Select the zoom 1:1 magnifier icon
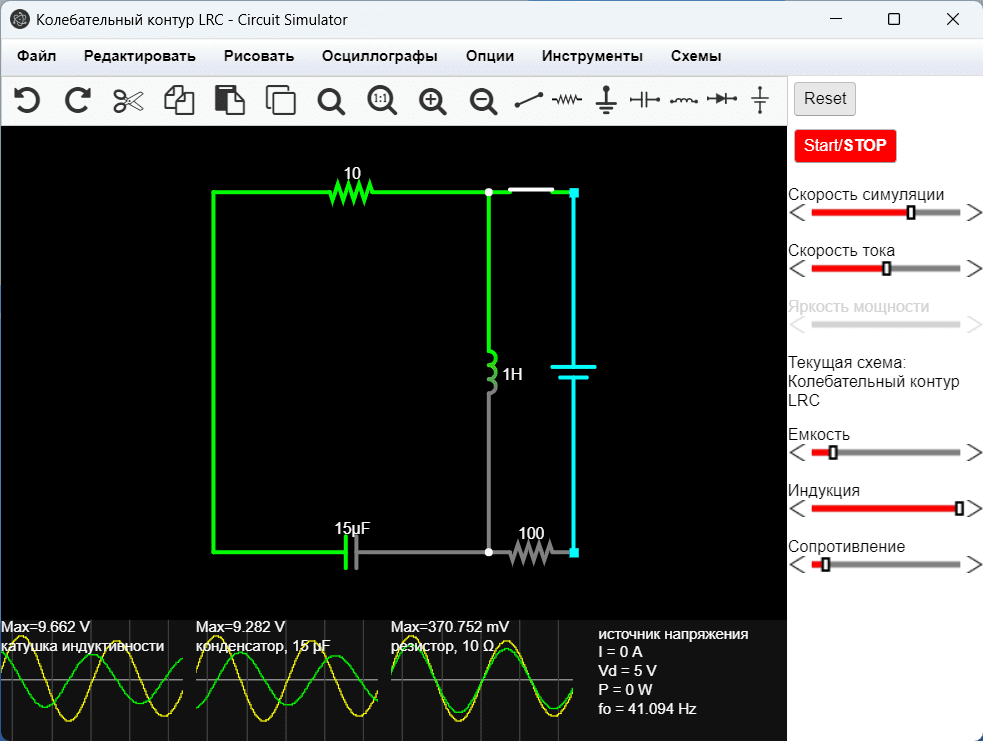 381,100
